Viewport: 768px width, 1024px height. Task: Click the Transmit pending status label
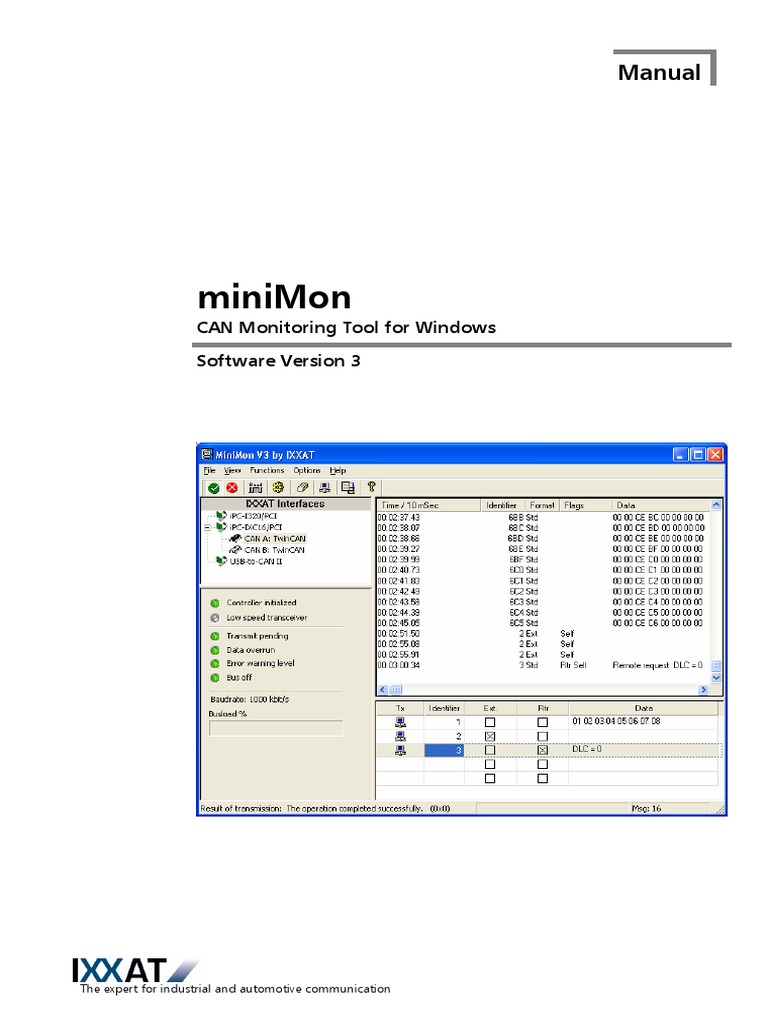pyautogui.click(x=257, y=636)
